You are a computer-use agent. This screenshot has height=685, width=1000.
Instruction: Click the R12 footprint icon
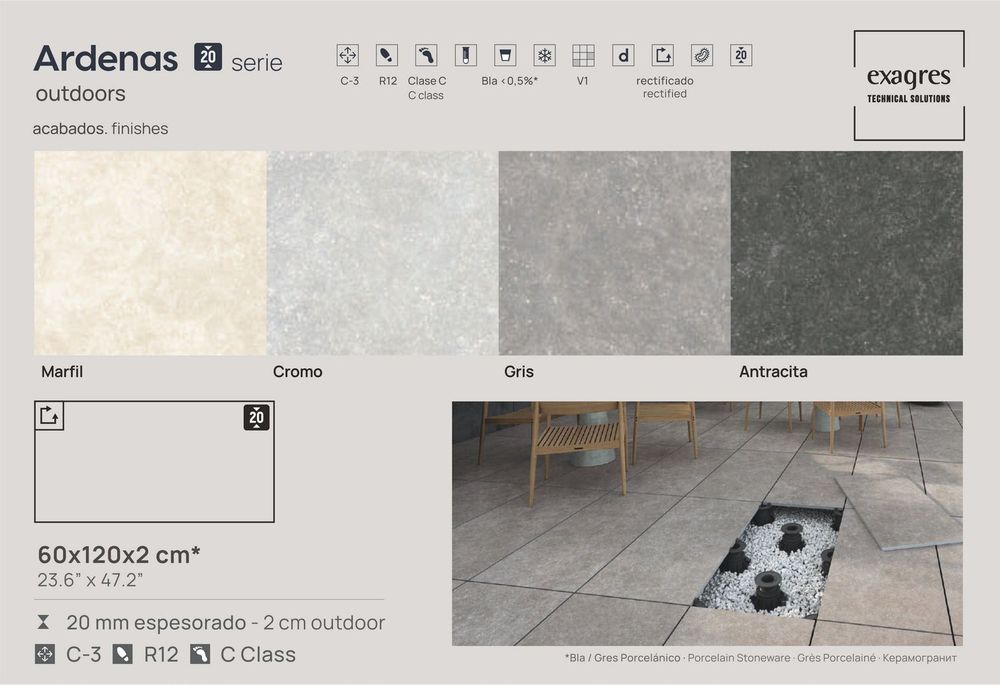pos(386,56)
